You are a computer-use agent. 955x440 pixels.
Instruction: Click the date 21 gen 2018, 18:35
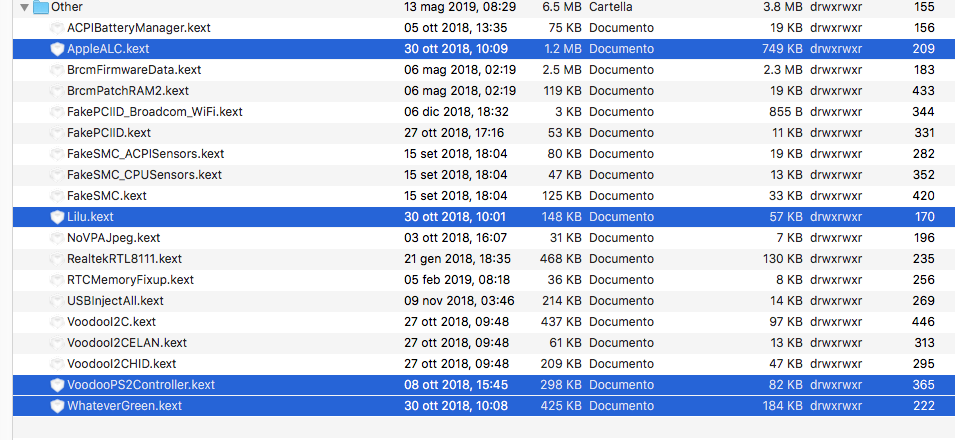(457, 259)
